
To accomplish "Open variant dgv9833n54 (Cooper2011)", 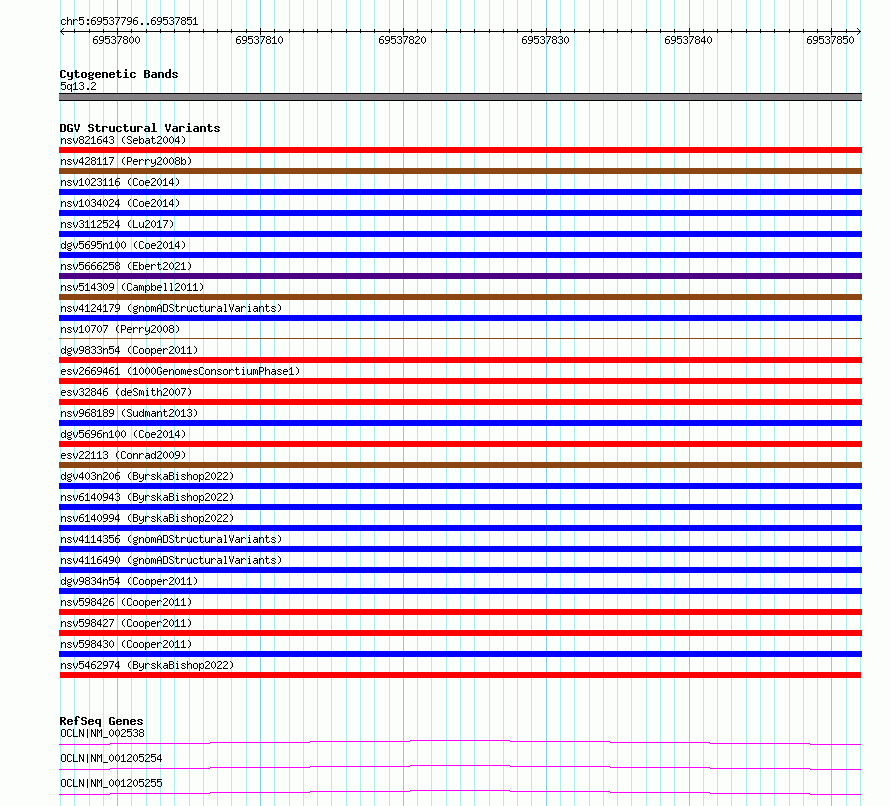I will click(x=129, y=350).
